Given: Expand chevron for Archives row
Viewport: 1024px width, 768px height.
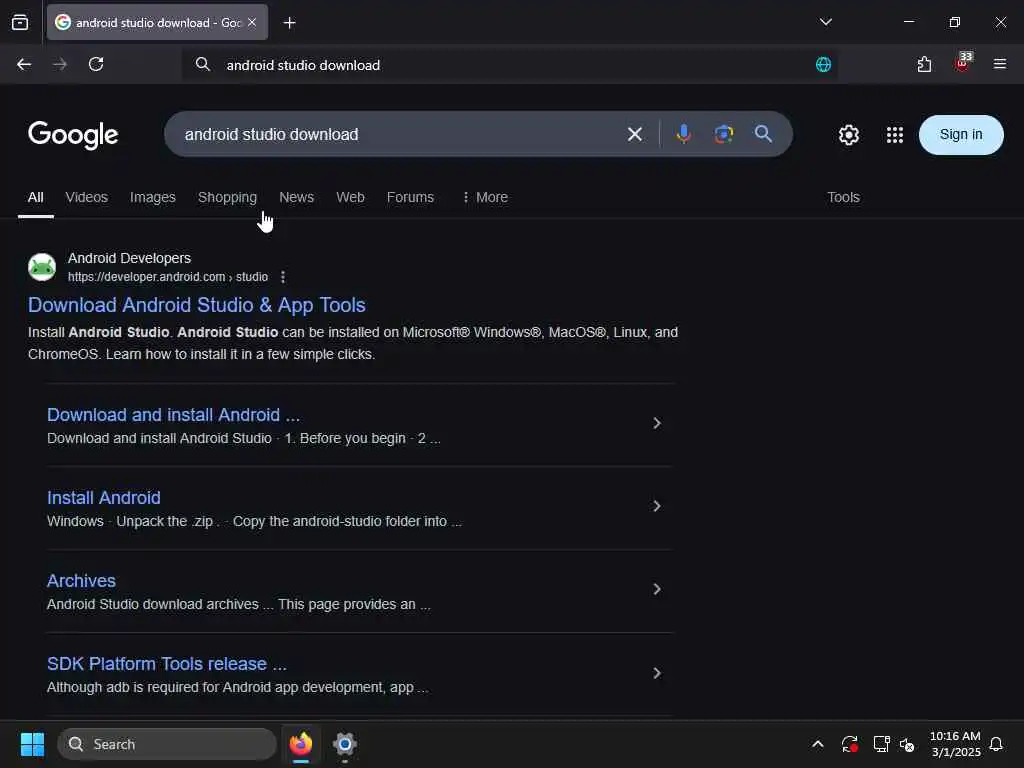Looking at the screenshot, I should [x=657, y=589].
